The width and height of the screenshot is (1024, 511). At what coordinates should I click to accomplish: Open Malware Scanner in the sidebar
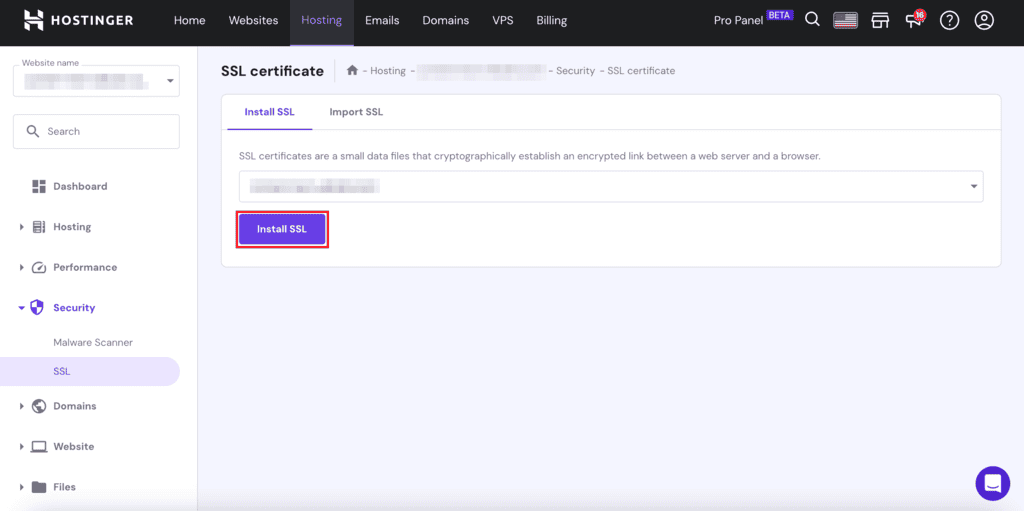pos(93,342)
